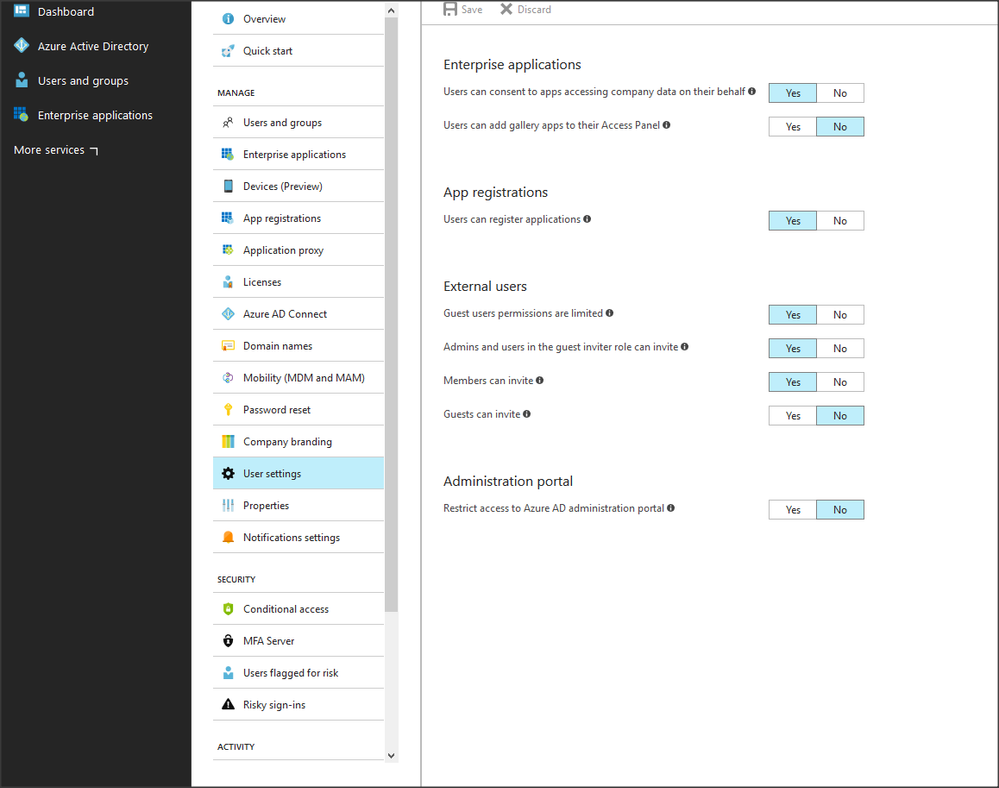The image size is (999, 788).
Task: Click info icon beside Restrict access to Azure AD portal
Action: (670, 508)
